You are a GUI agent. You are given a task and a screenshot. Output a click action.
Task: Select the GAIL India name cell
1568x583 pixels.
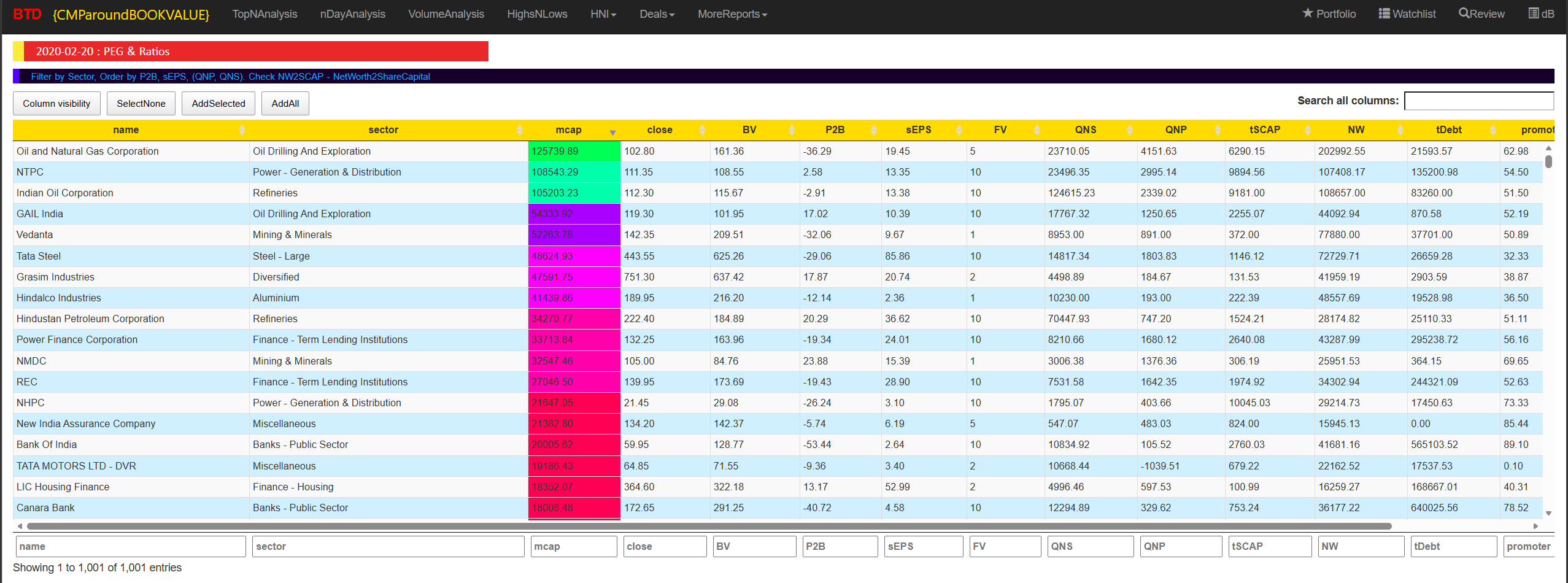(131, 214)
